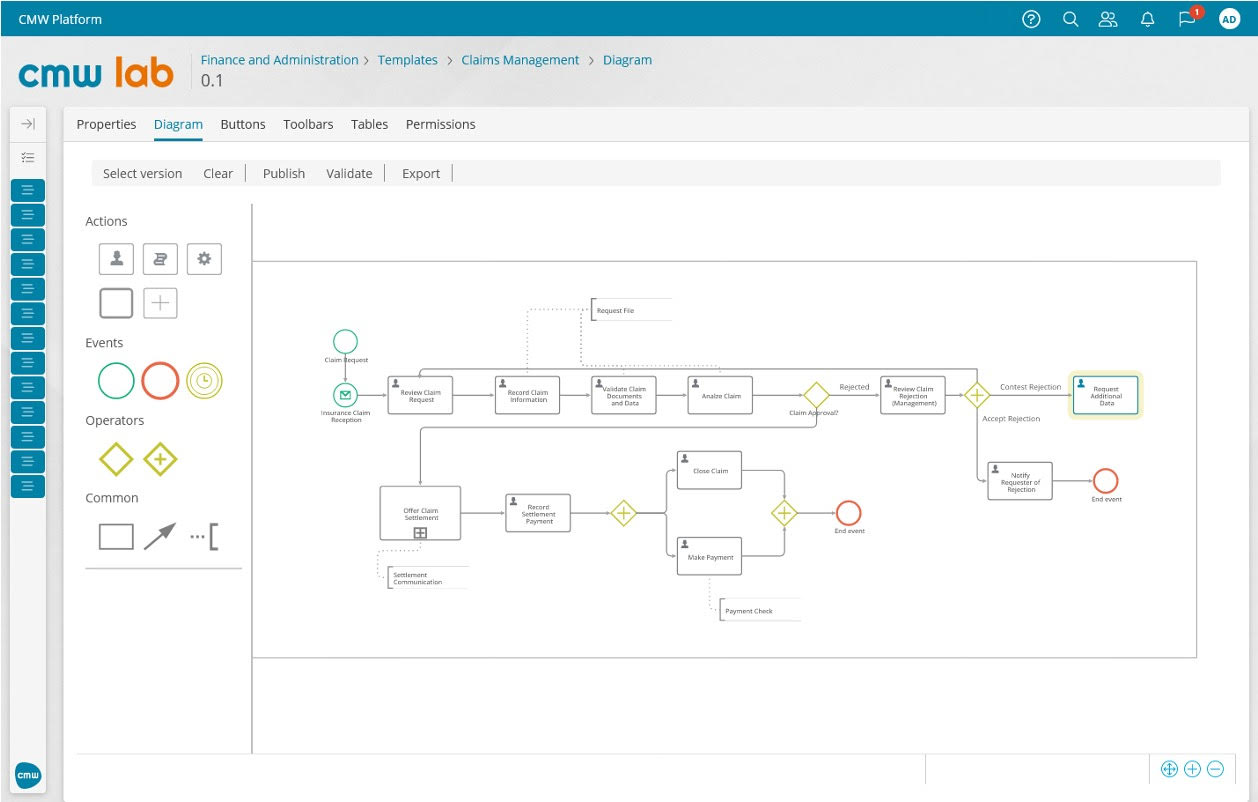Select the subprocess plus shape in palette
Image resolution: width=1258 pixels, height=802 pixels.
[x=160, y=303]
